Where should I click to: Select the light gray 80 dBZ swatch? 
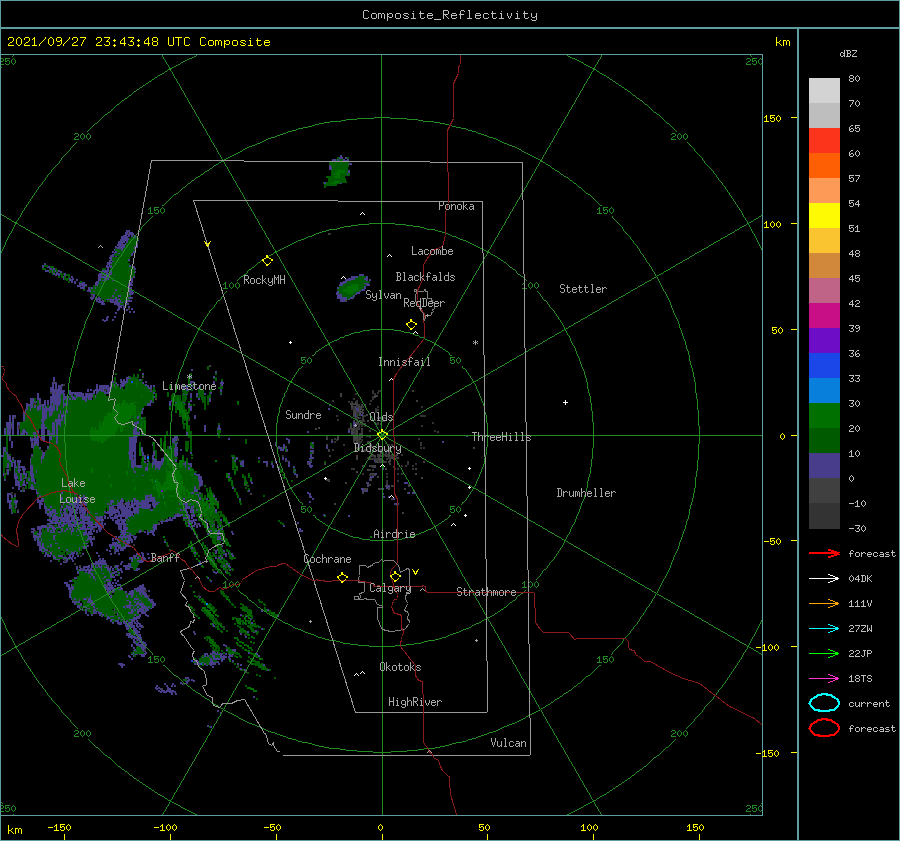824,91
